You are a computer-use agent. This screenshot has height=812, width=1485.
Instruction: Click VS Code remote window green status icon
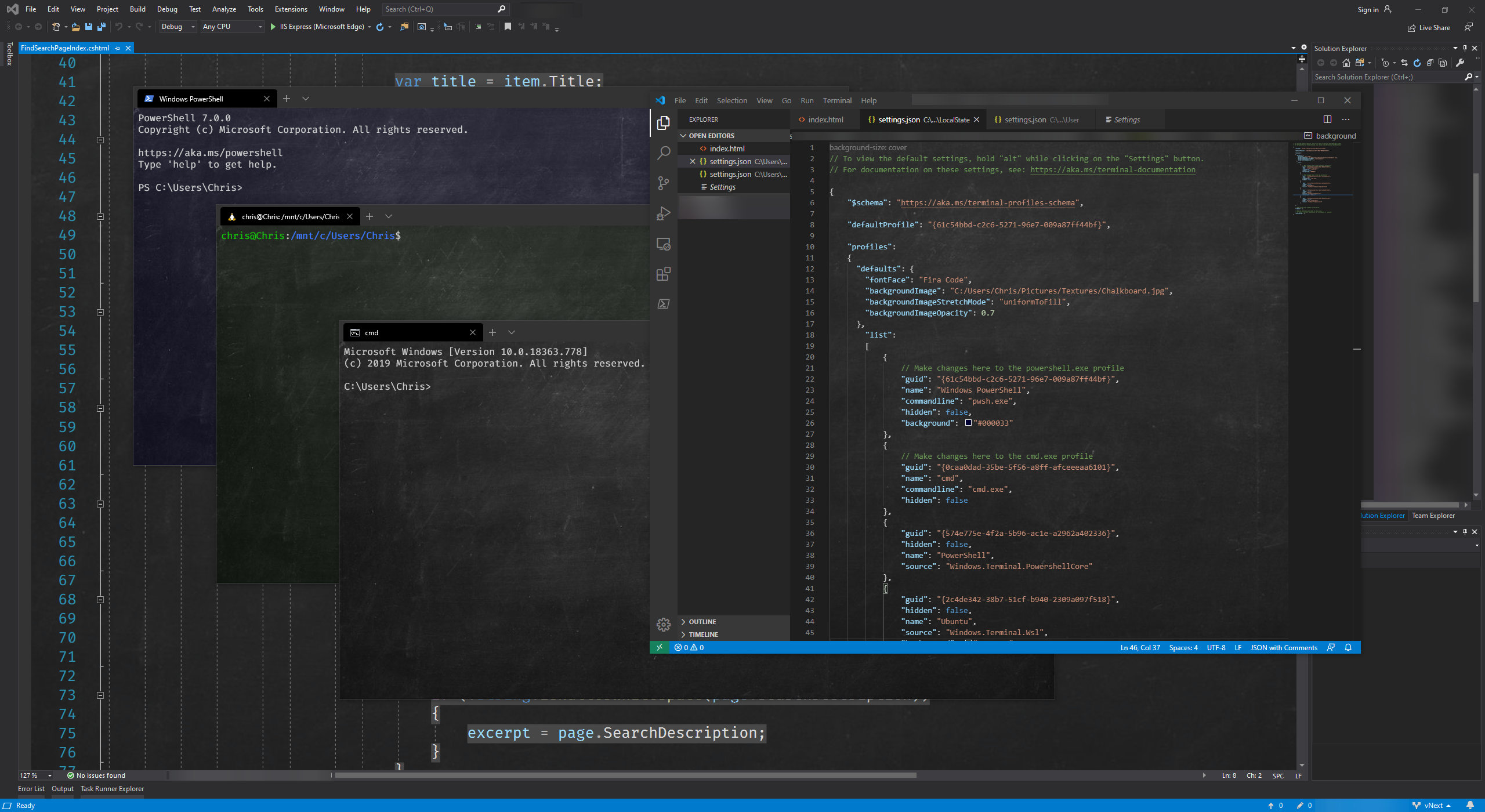(x=660, y=647)
